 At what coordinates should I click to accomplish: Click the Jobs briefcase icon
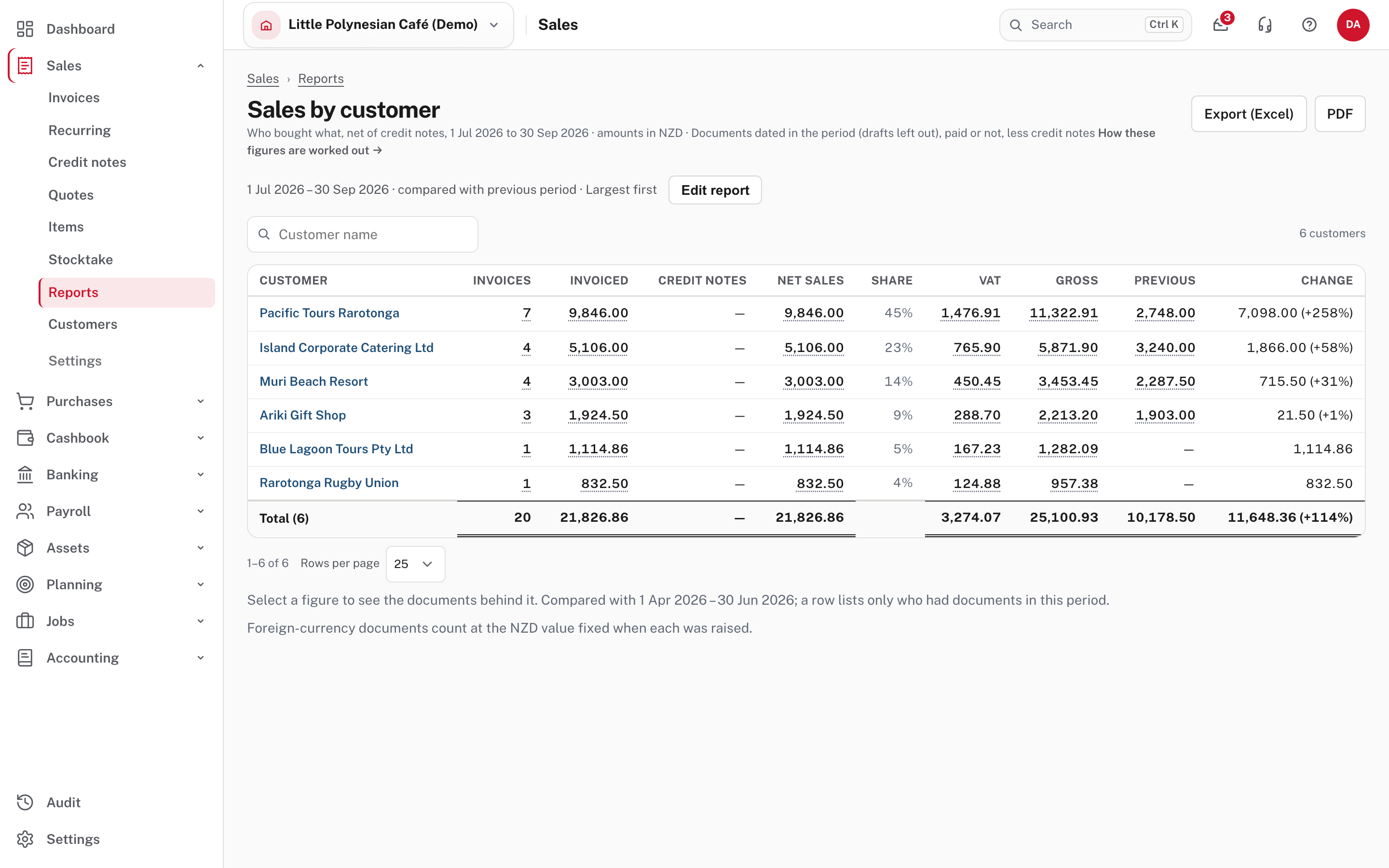point(25,621)
